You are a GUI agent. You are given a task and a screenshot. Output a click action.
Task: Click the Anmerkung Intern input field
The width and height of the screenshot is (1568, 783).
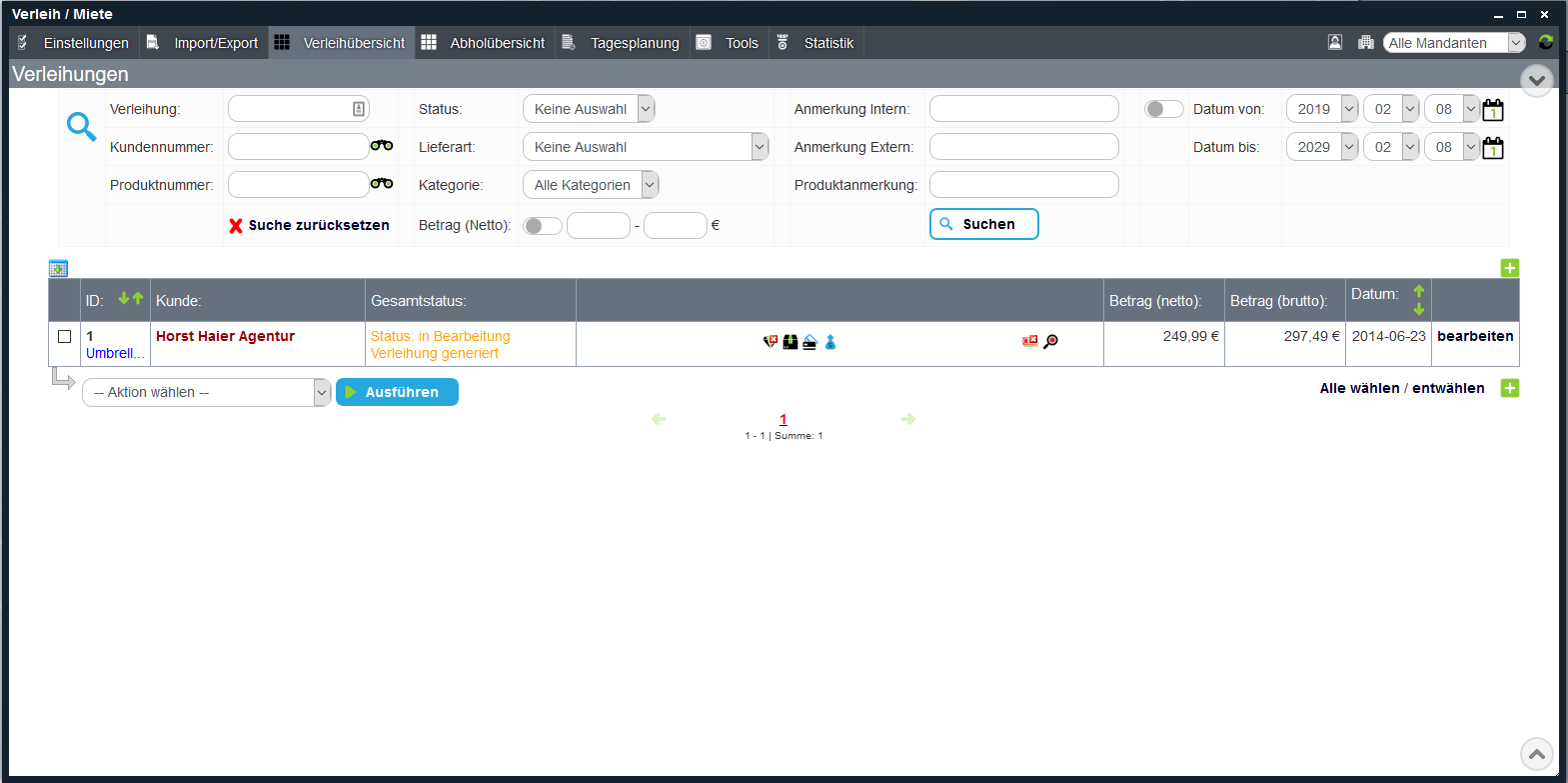point(1023,109)
